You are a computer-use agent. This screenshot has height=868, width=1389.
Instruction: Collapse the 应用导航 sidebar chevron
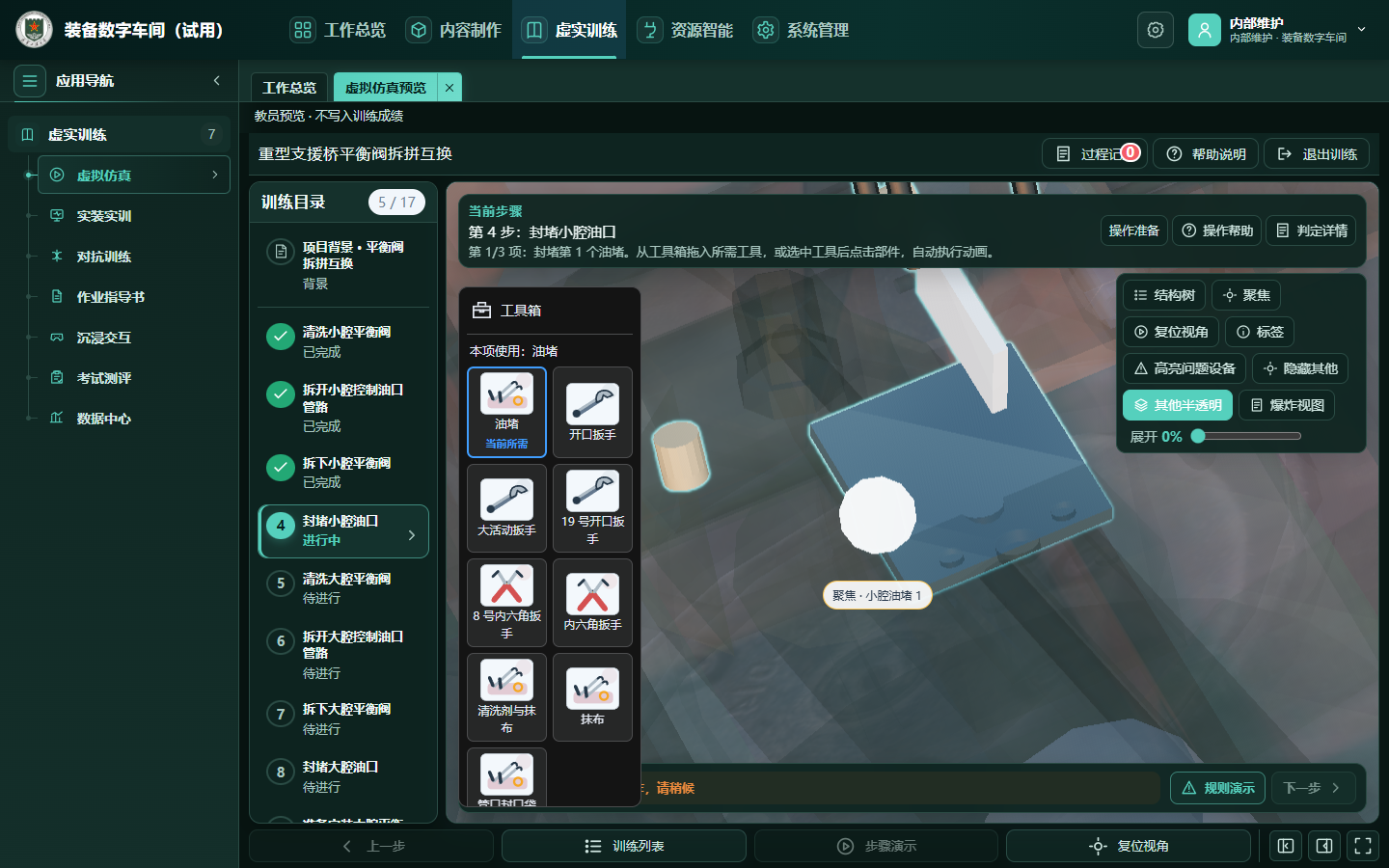pos(217,81)
